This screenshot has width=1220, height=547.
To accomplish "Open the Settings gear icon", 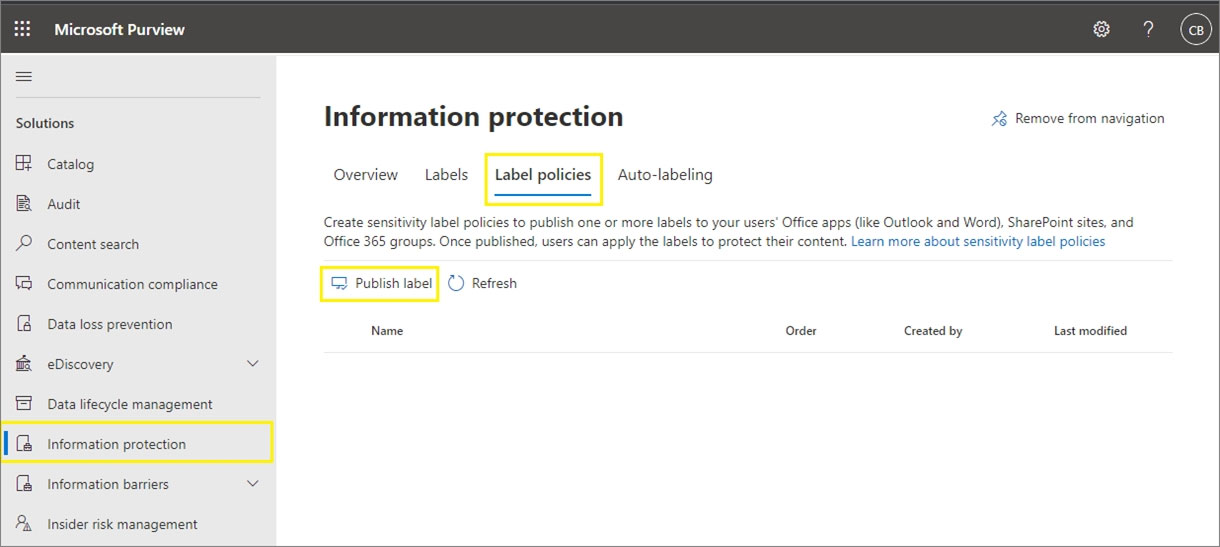I will tap(1101, 29).
